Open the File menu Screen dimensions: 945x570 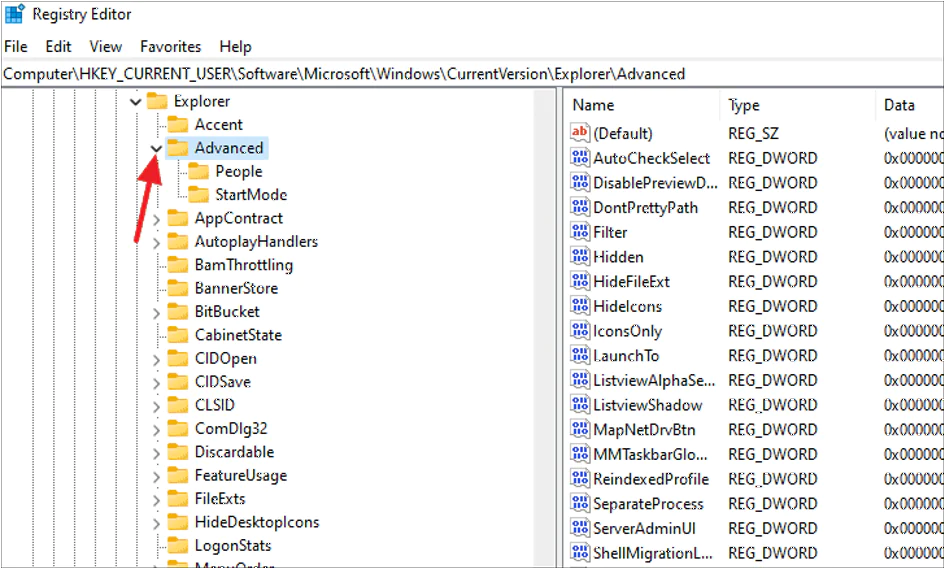(x=16, y=47)
